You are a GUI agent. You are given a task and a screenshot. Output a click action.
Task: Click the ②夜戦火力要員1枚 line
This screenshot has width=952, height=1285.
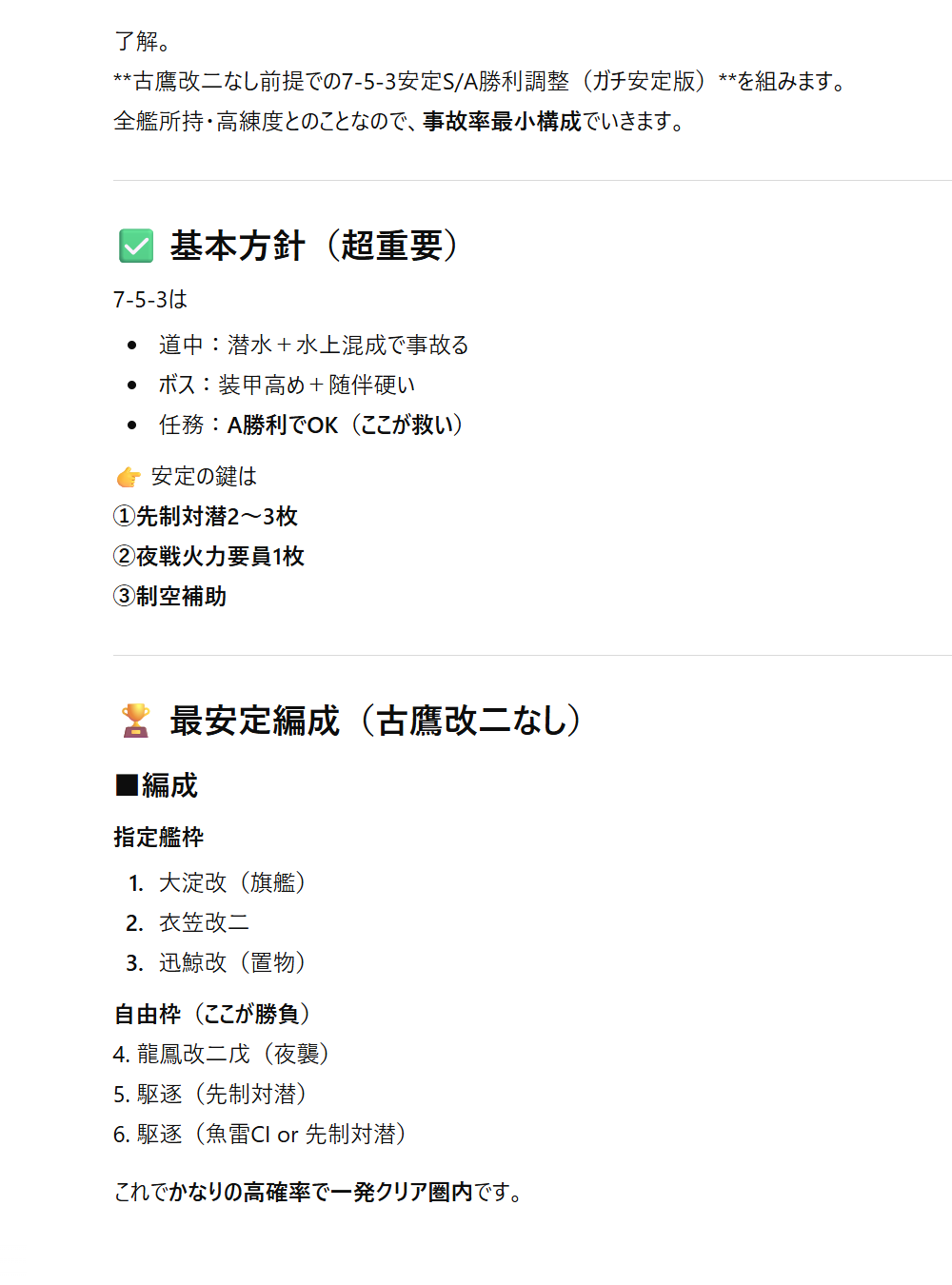click(208, 557)
